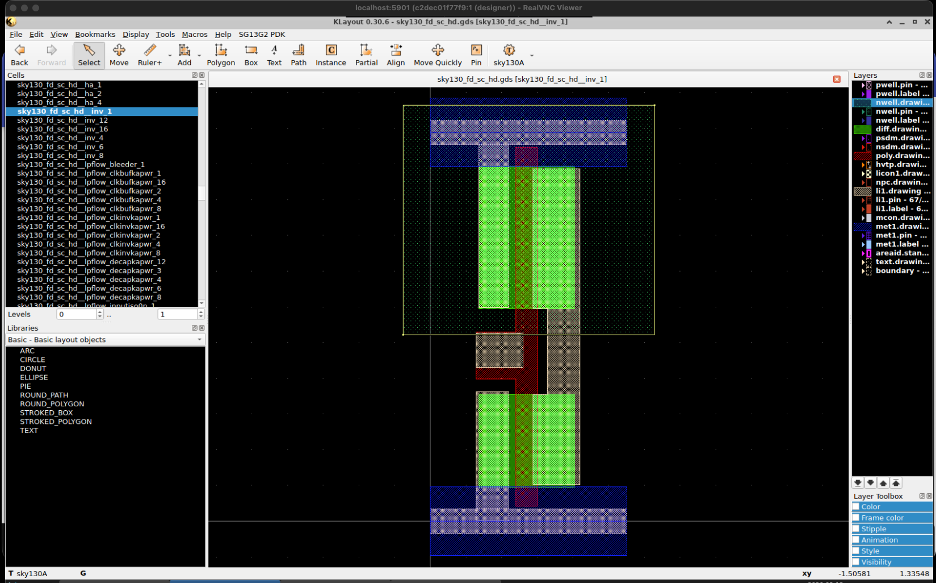Click the first Levels input field

tap(76, 314)
